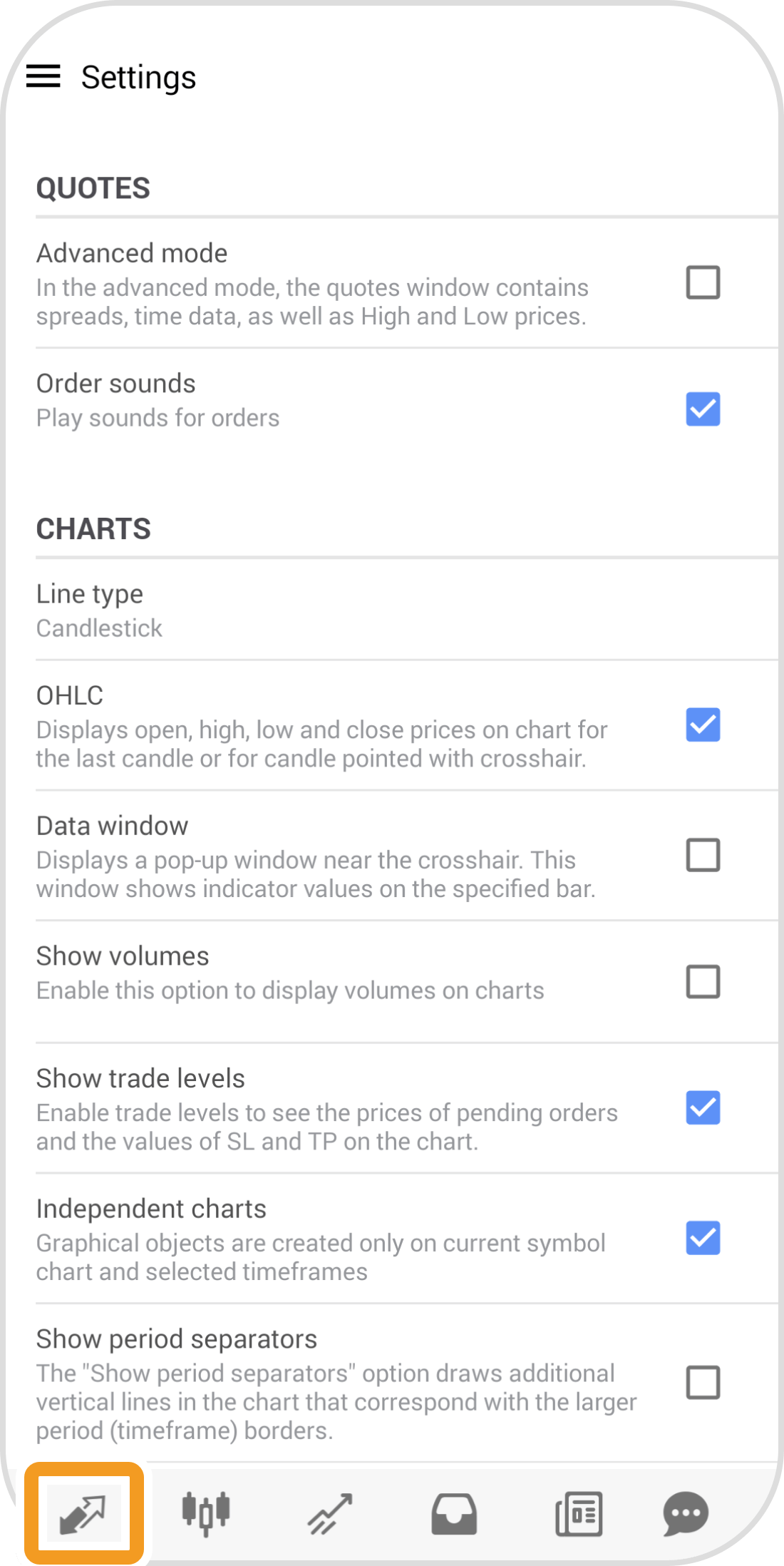Image resolution: width=784 pixels, height=1566 pixels.
Task: Tap the Independent charts setting label
Action: coord(151,1209)
